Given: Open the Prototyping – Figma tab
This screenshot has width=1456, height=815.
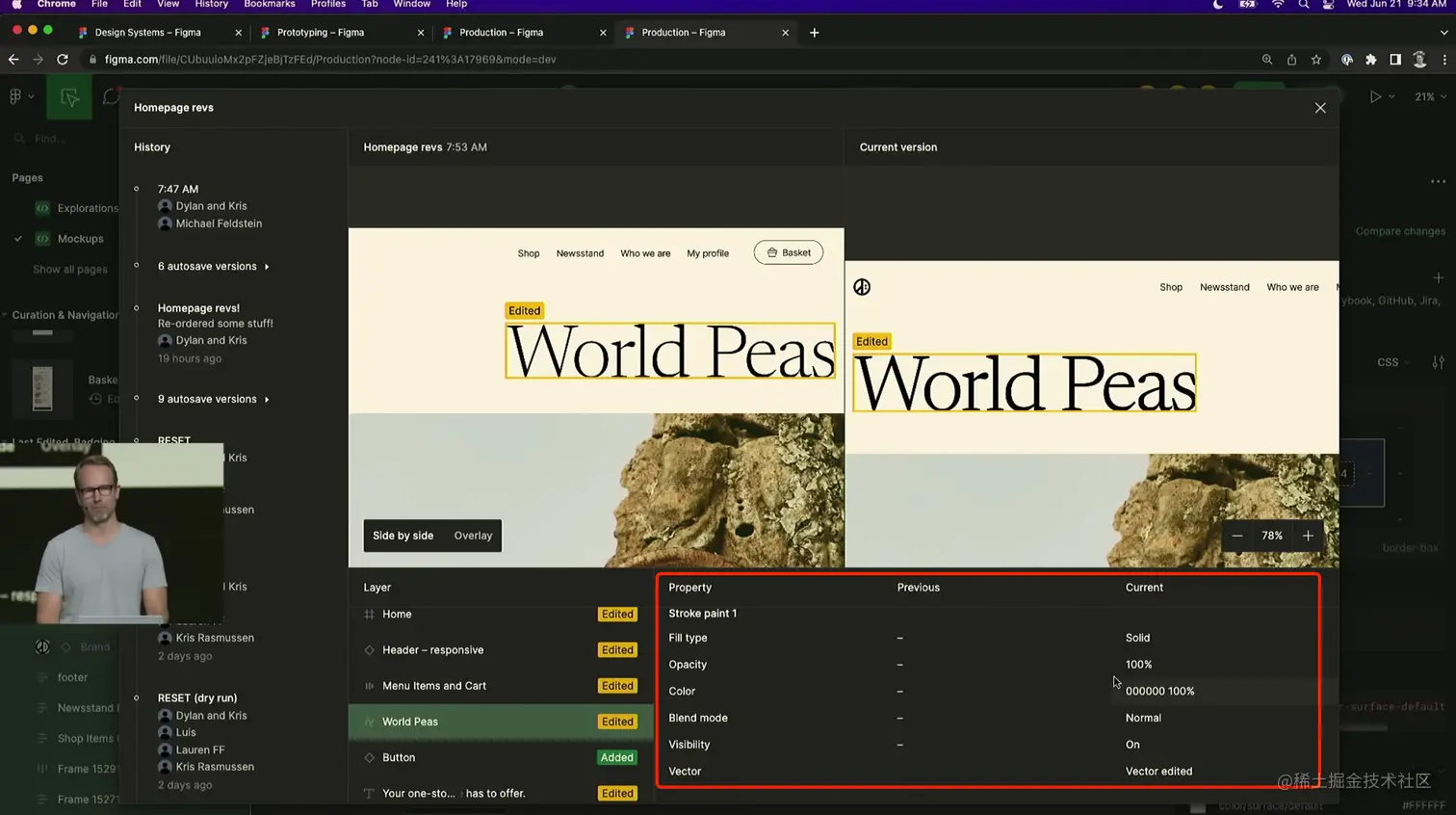Looking at the screenshot, I should coord(321,33).
